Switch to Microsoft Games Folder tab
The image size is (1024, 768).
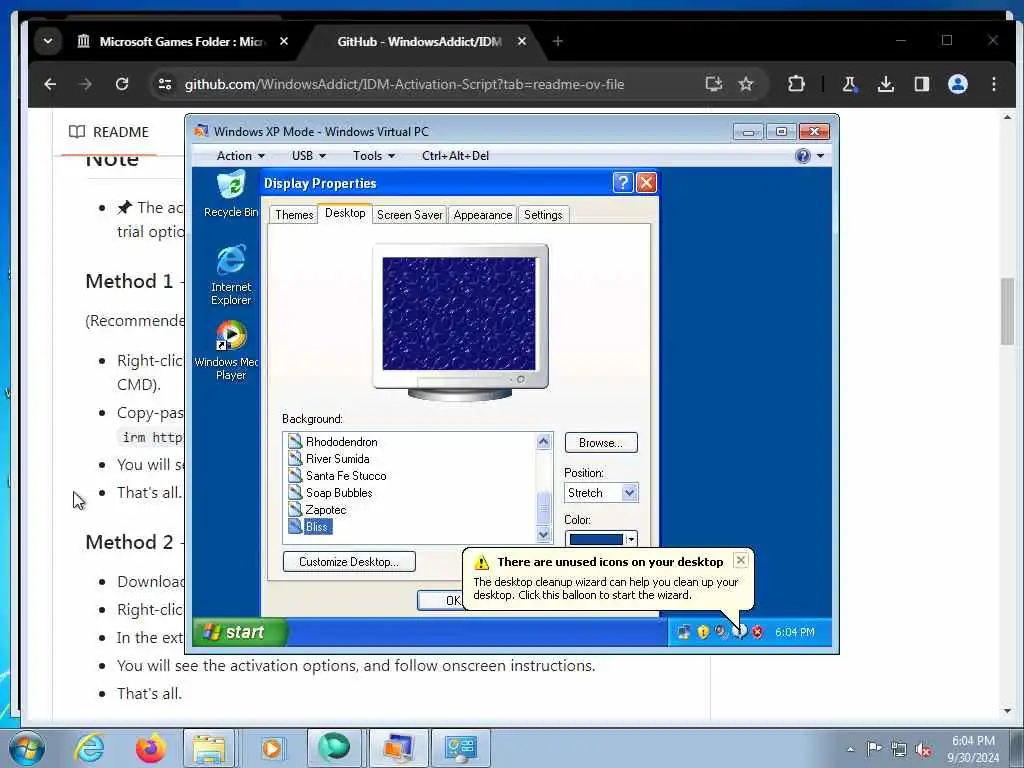click(183, 41)
